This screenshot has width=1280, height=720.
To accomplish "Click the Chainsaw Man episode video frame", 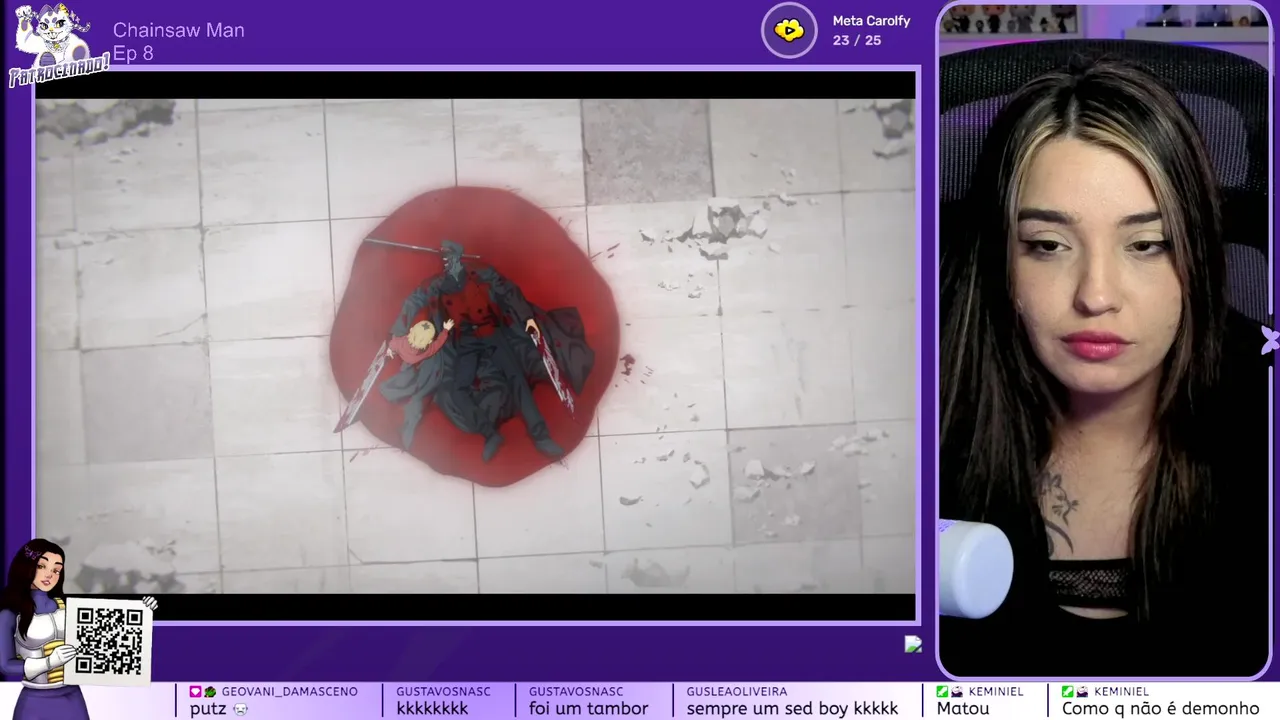I will (x=475, y=346).
